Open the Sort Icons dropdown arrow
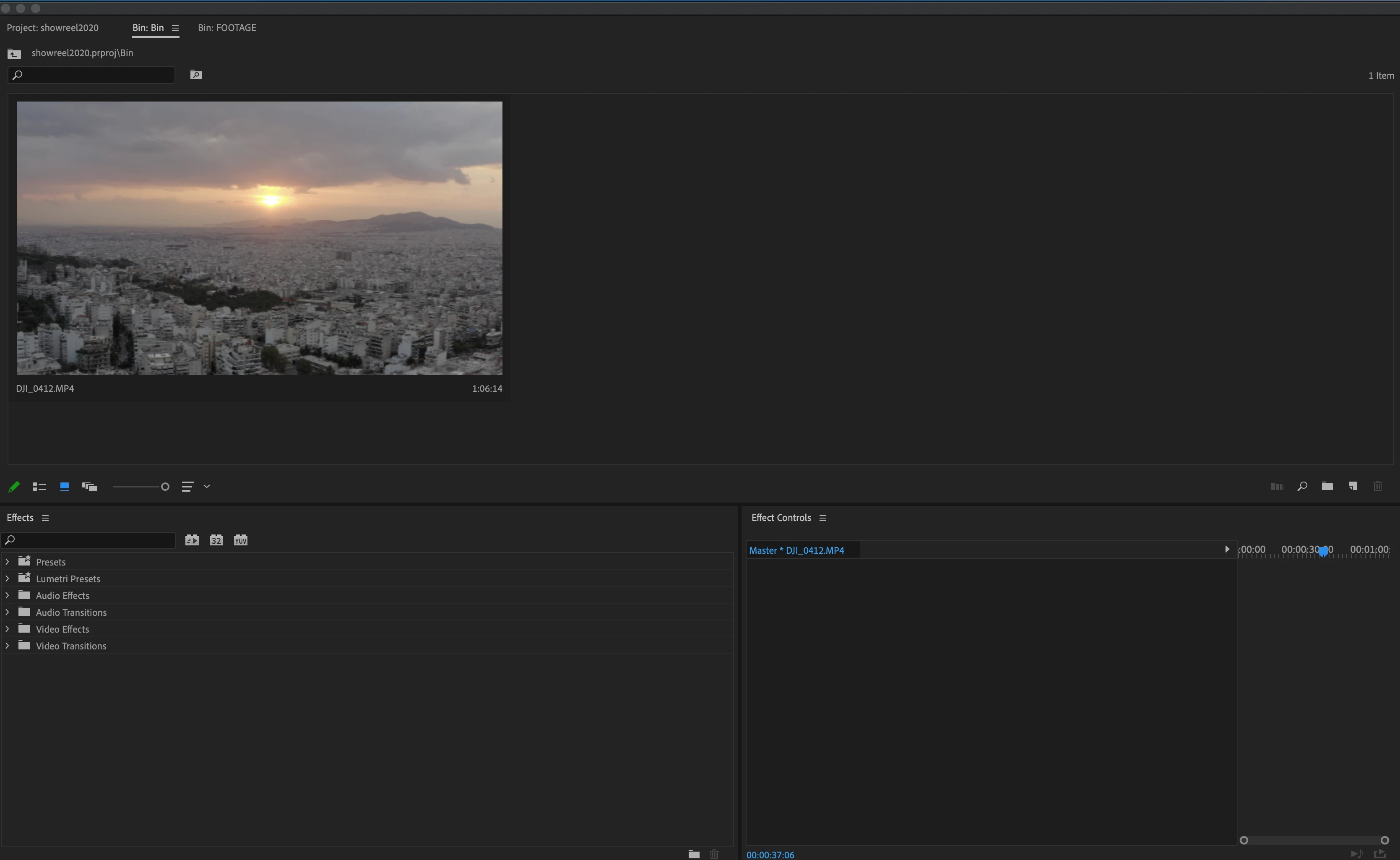Screen dimensions: 1400x860 pyautogui.click(x=207, y=486)
